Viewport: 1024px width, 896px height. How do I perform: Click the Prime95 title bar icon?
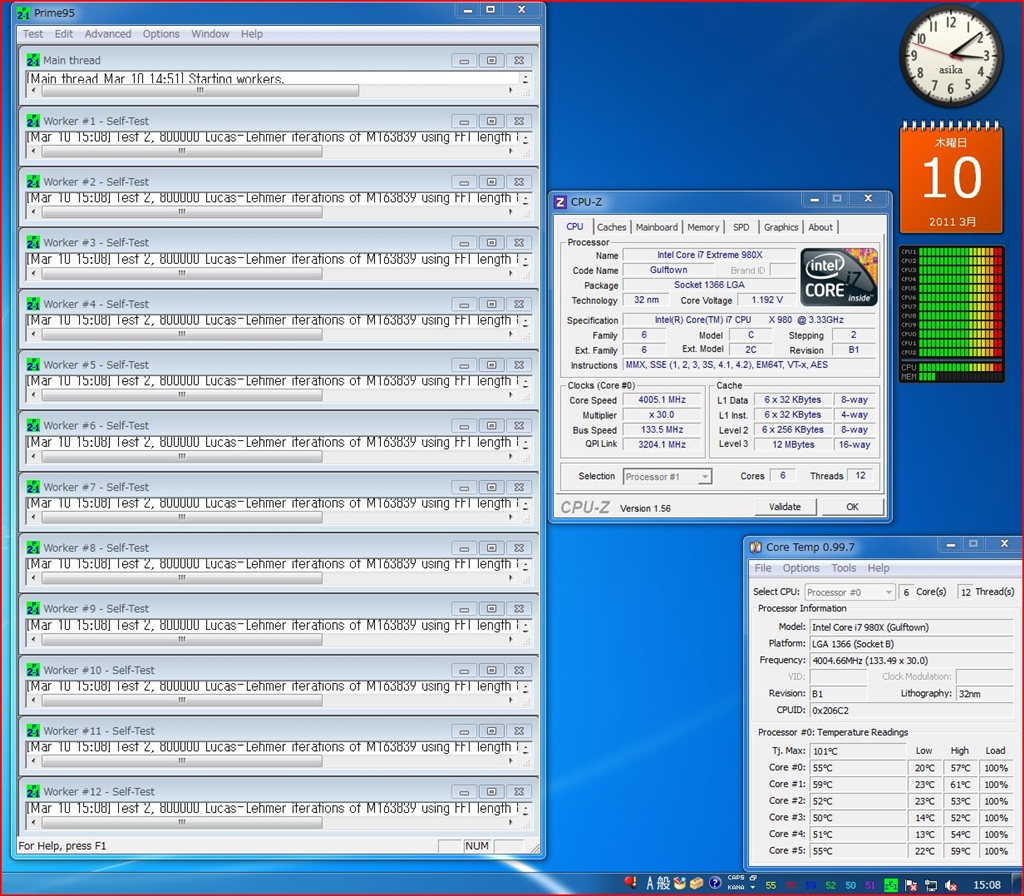[x=23, y=13]
